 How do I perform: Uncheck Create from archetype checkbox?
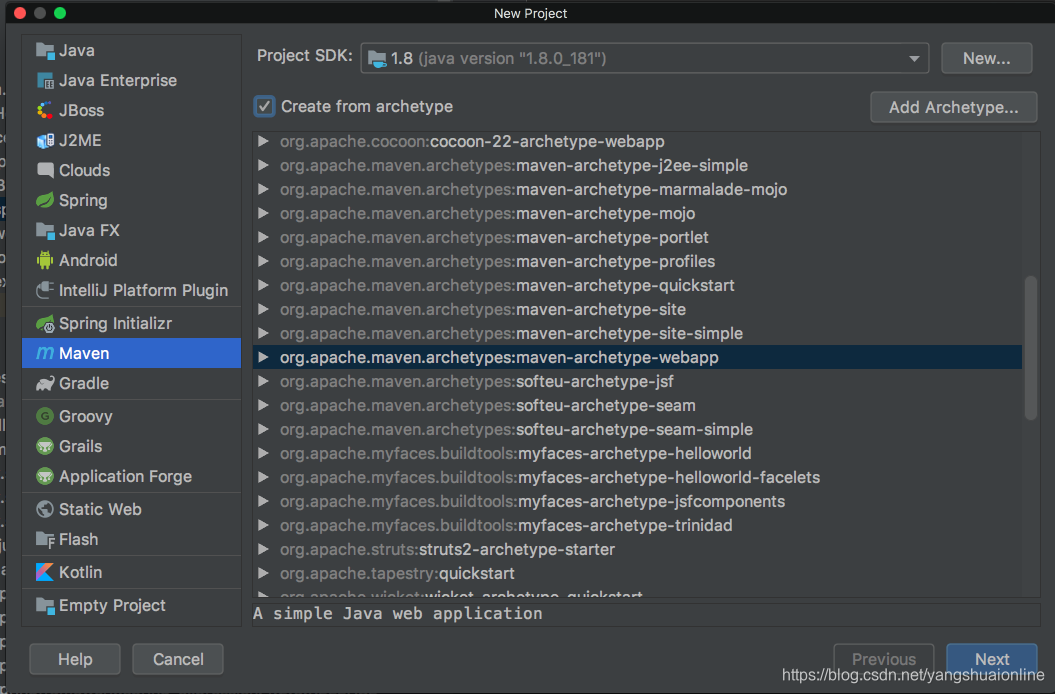[264, 106]
